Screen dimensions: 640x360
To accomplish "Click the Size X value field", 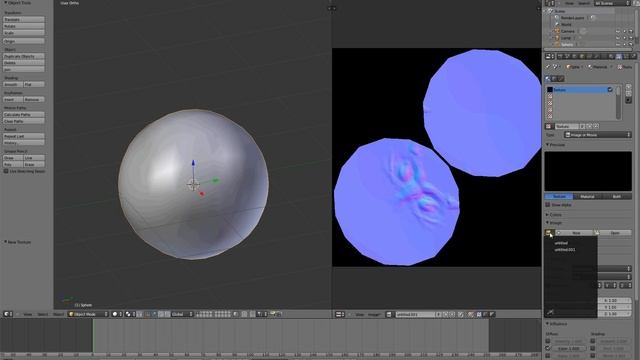I will coord(616,300).
